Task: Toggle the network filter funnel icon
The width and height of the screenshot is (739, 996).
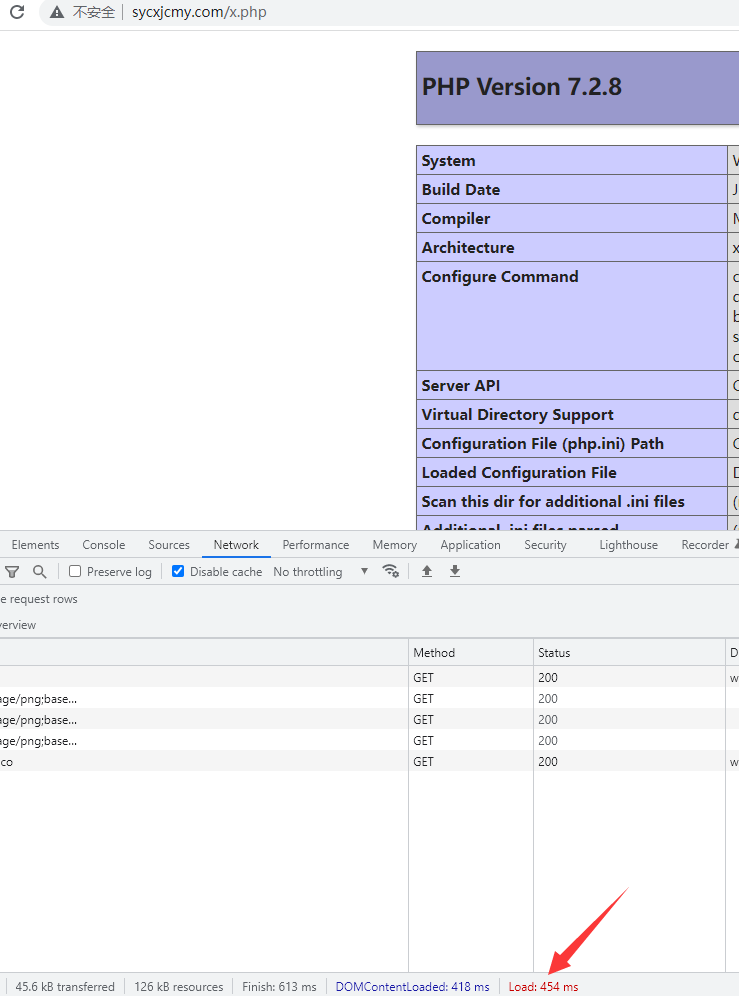Action: click(12, 572)
